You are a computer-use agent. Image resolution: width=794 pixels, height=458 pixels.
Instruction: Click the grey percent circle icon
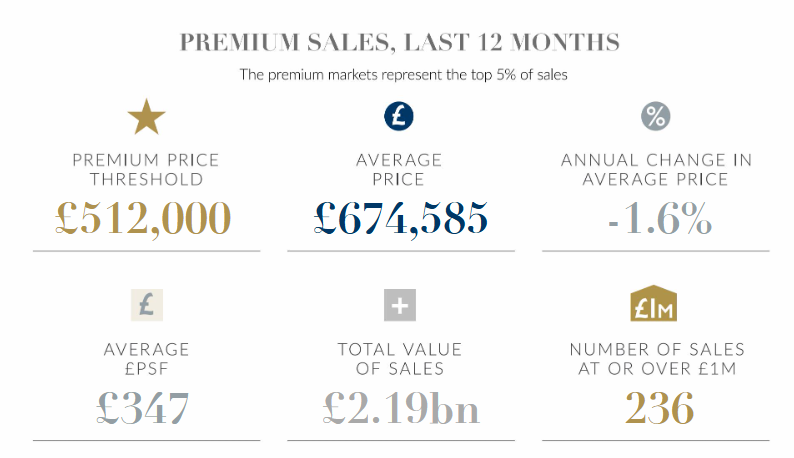[655, 116]
